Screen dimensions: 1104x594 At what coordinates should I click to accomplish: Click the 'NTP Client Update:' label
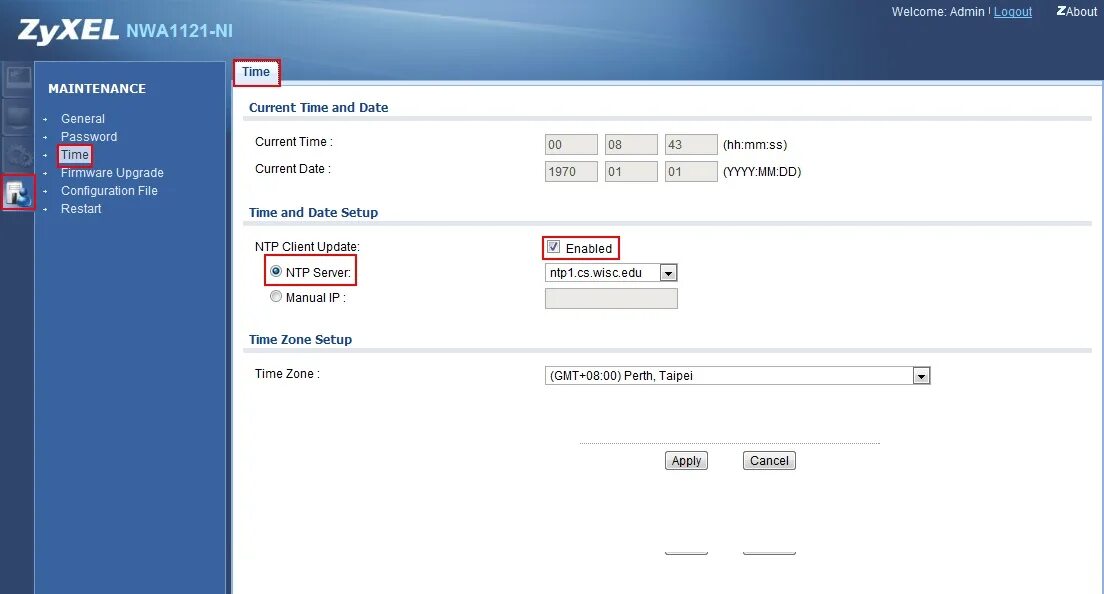307,246
